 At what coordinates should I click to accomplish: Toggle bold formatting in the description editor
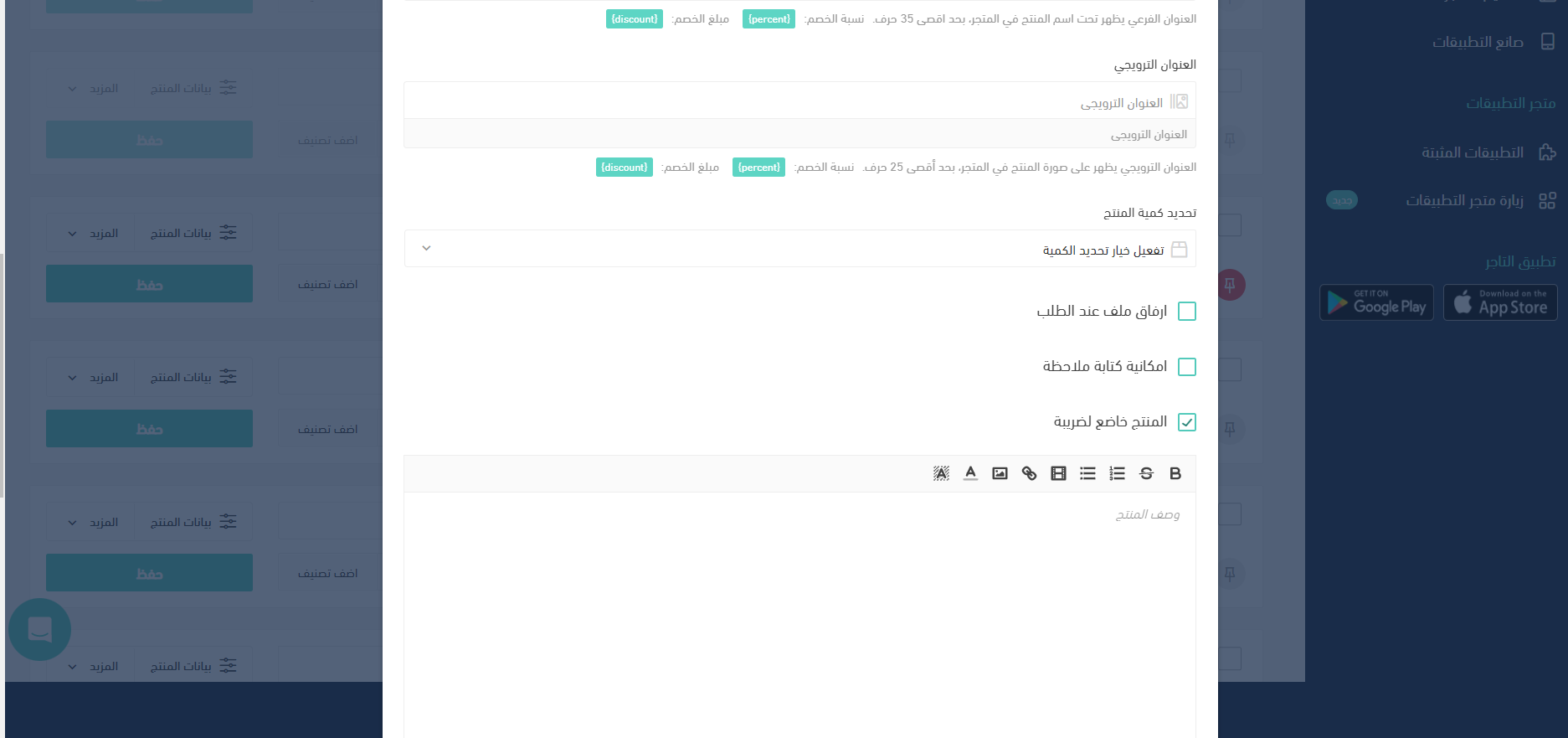tap(1175, 473)
